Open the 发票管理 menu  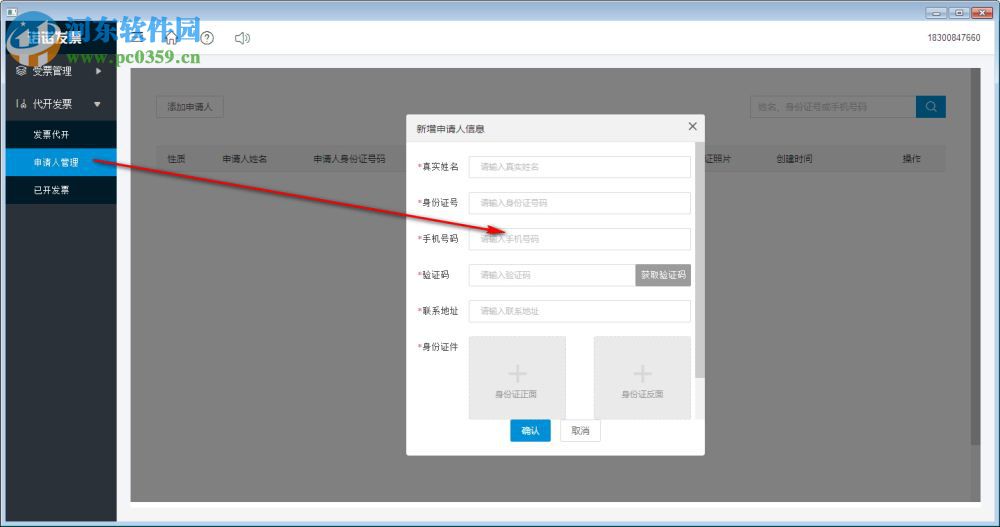click(x=61, y=71)
